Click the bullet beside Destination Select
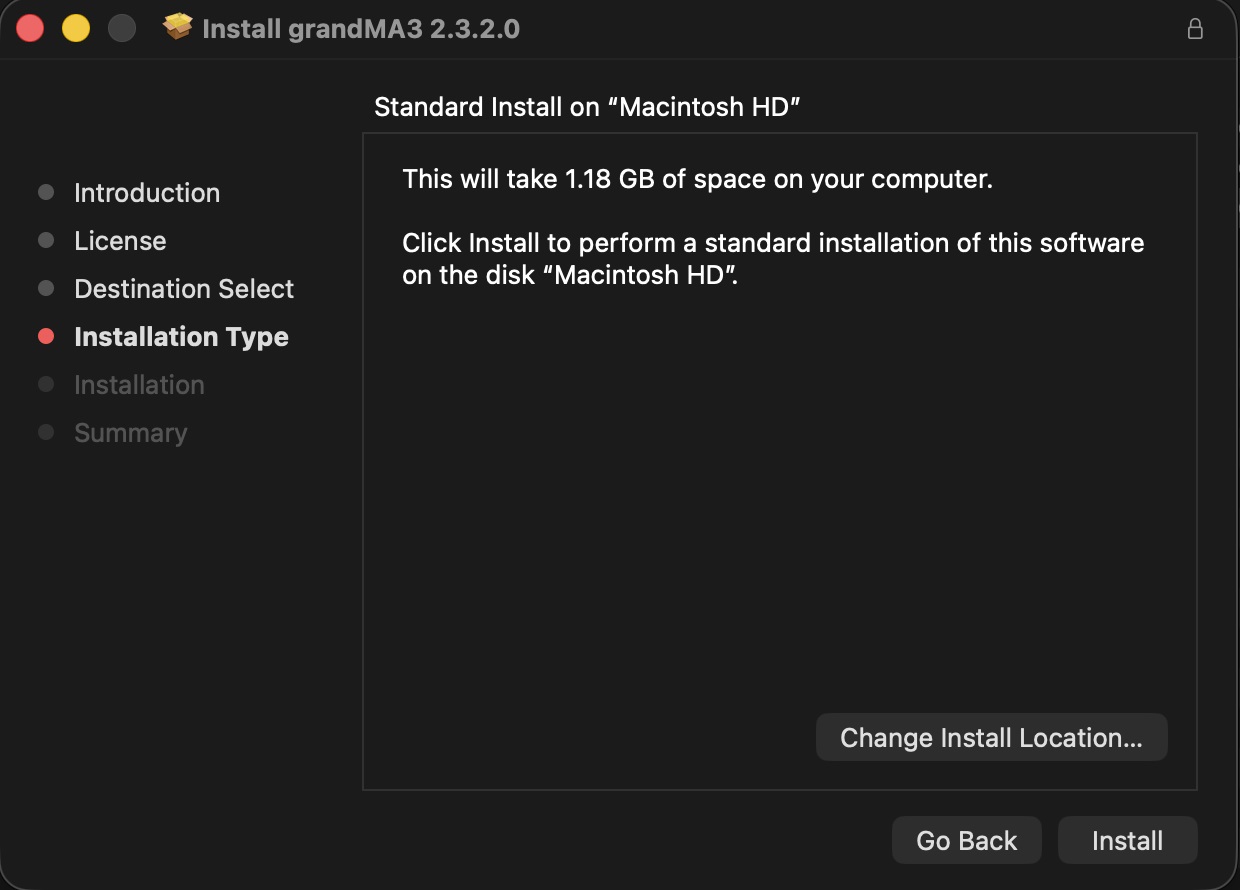 [x=46, y=288]
